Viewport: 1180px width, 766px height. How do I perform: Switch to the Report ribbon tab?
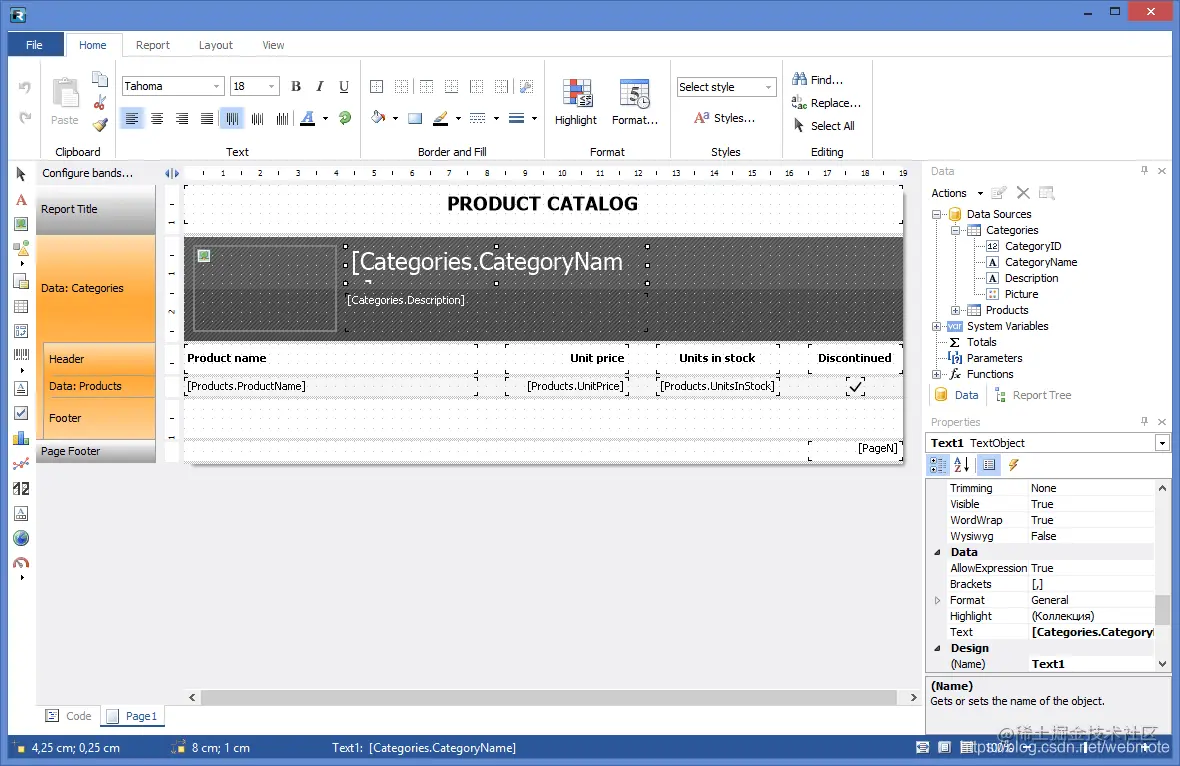coord(153,45)
